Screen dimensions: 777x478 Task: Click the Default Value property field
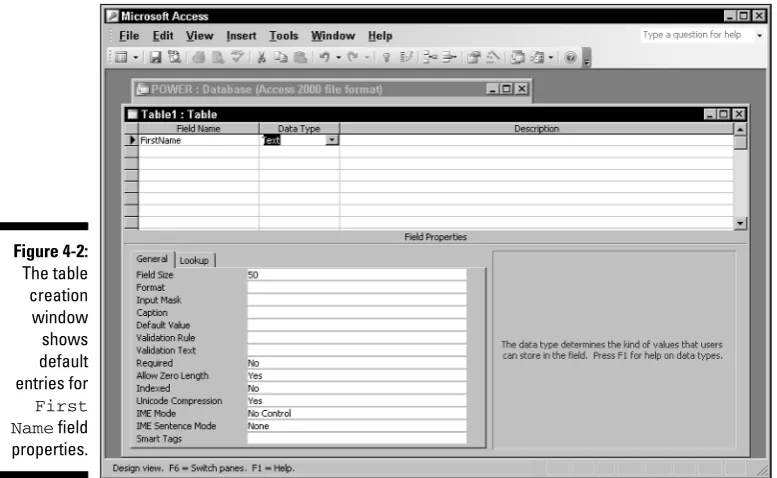click(x=357, y=325)
